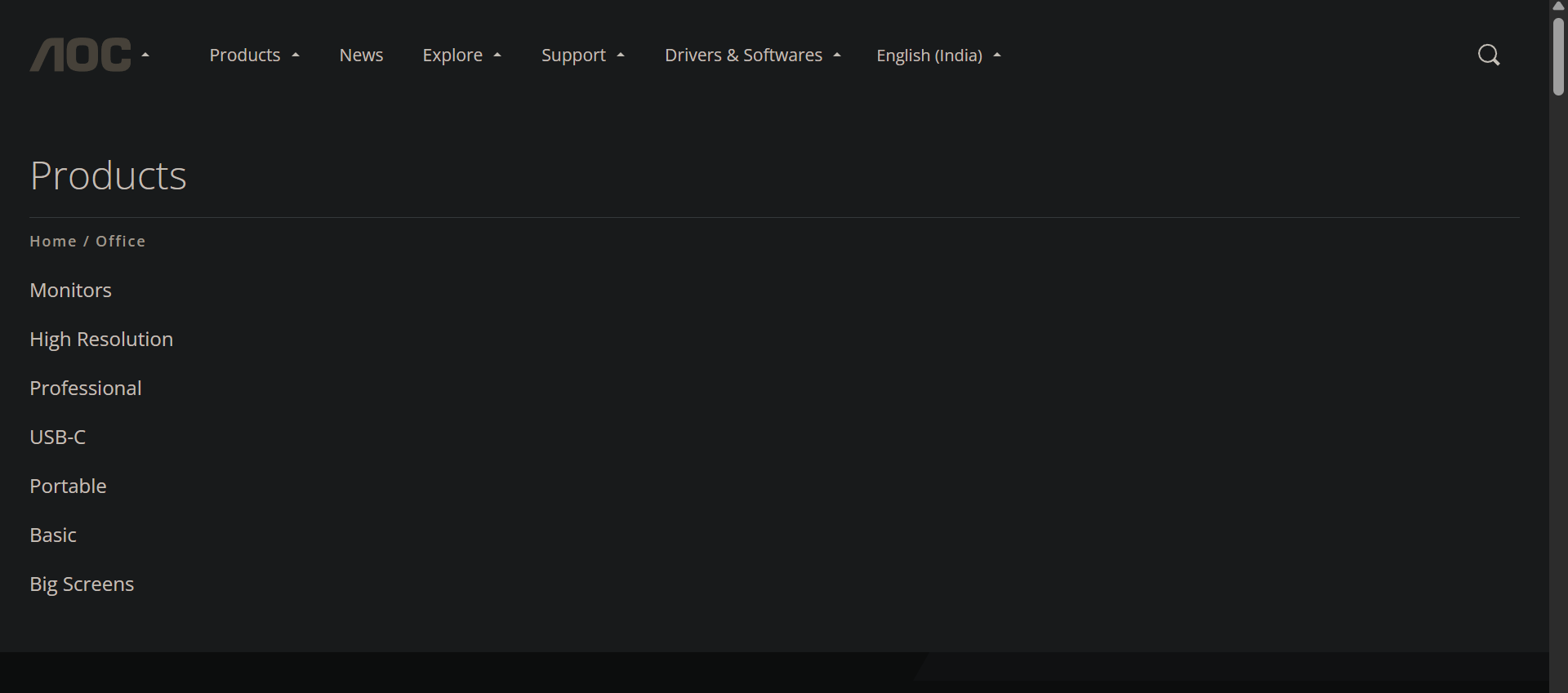Click the AOC logo
Viewport: 1568px width, 693px height.
(80, 55)
